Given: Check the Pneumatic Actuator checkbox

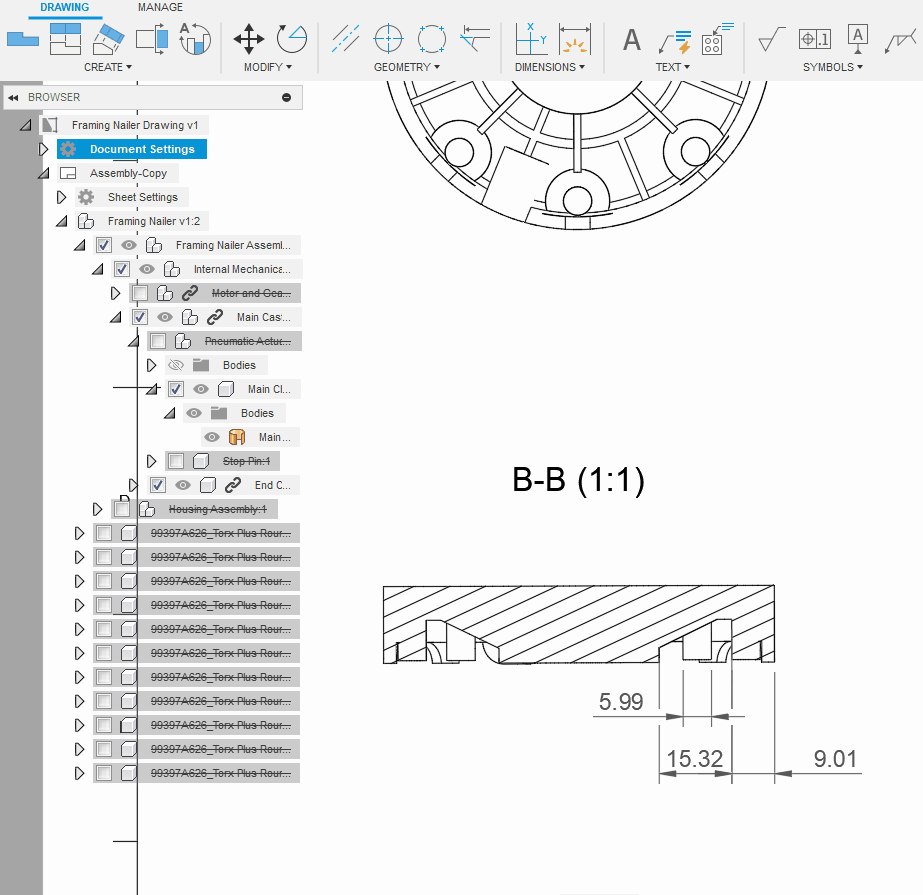Looking at the screenshot, I should pos(158,341).
